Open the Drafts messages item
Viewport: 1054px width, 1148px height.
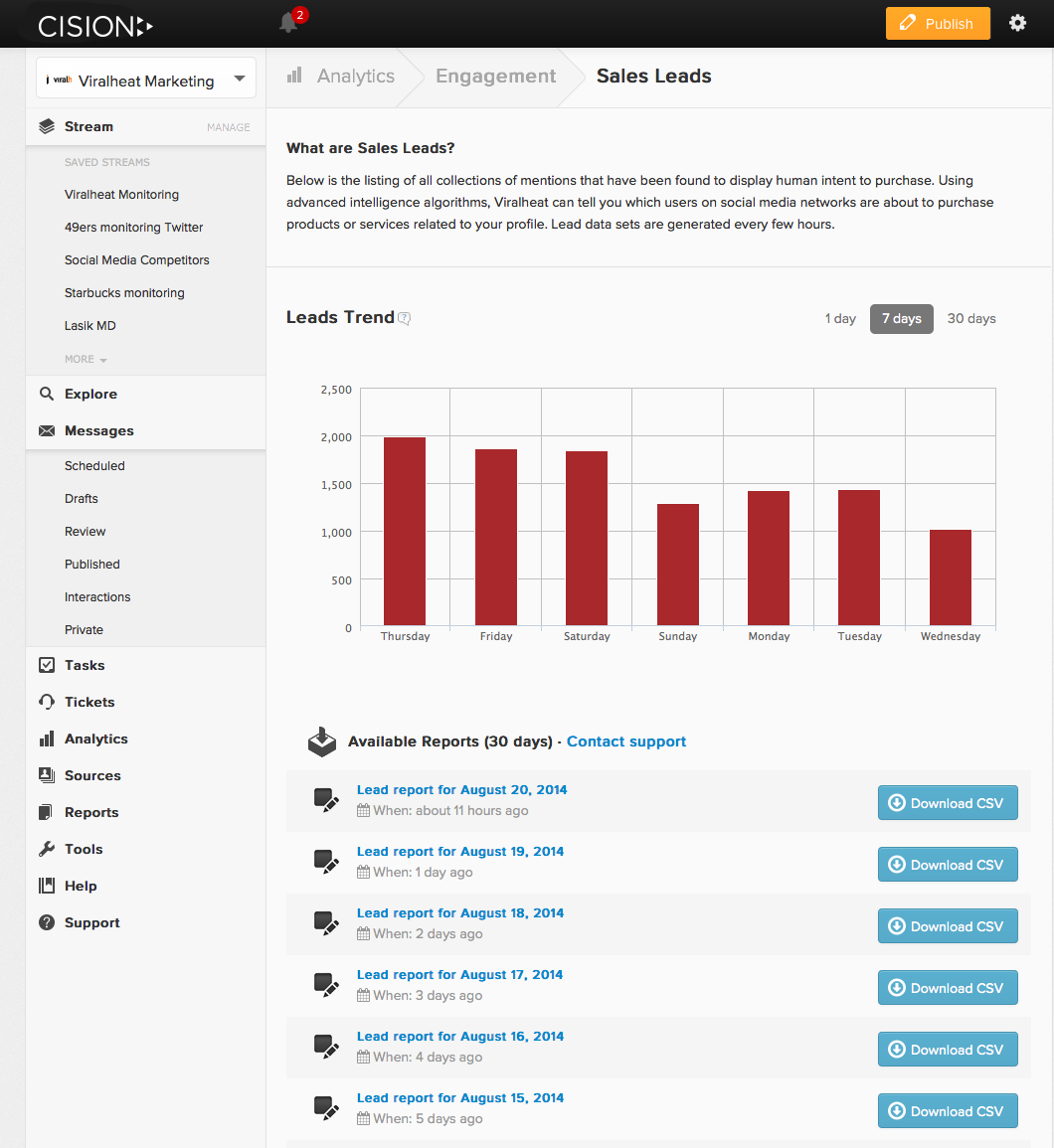coord(82,499)
